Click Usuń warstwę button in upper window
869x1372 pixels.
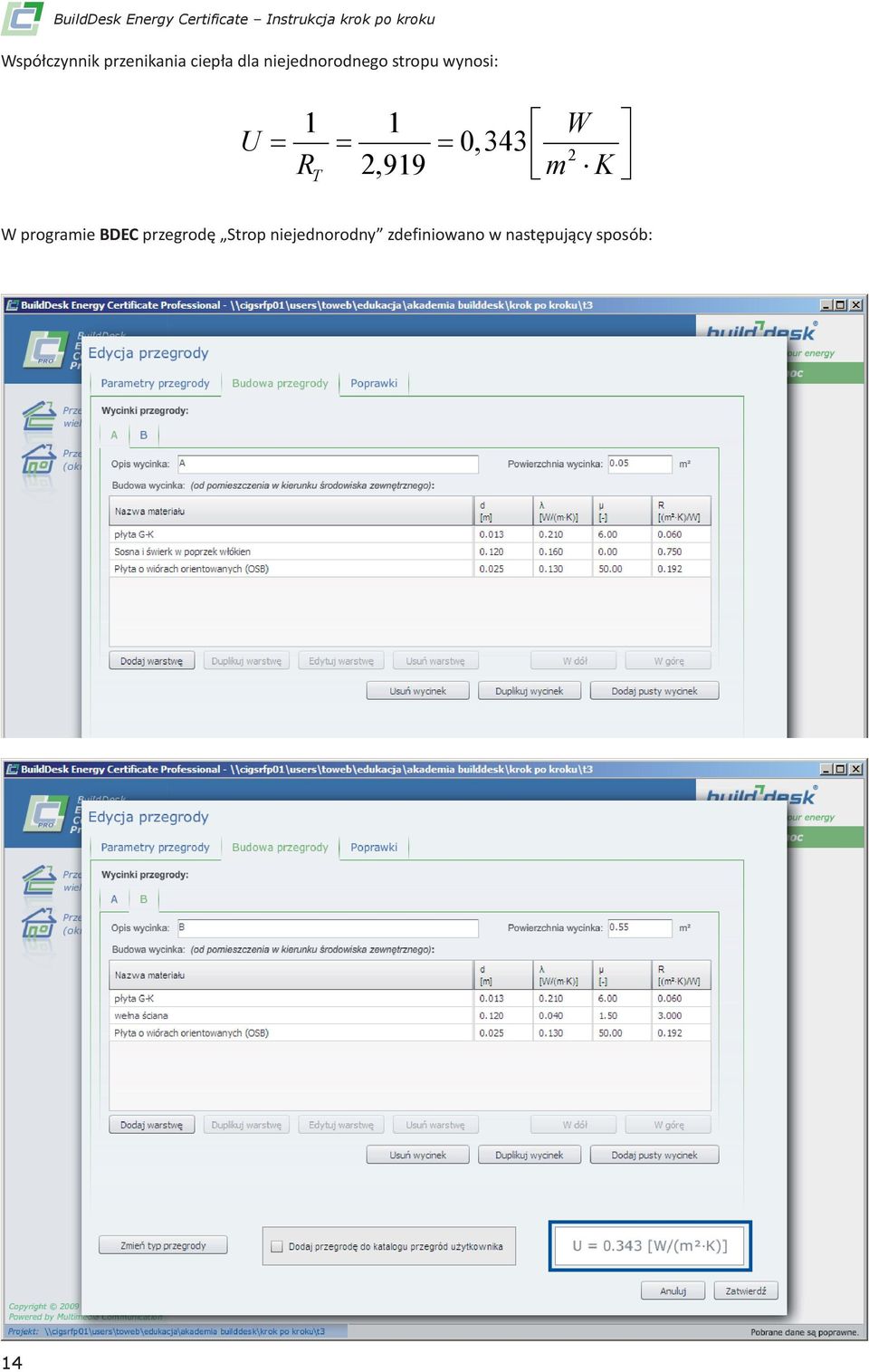tap(435, 661)
